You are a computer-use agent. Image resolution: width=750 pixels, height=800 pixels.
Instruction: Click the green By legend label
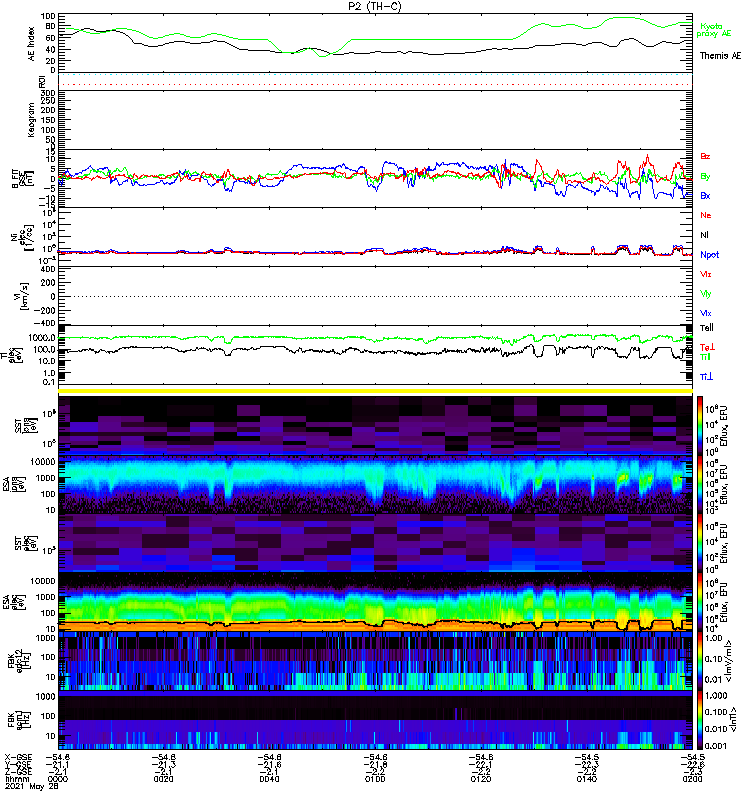point(705,177)
